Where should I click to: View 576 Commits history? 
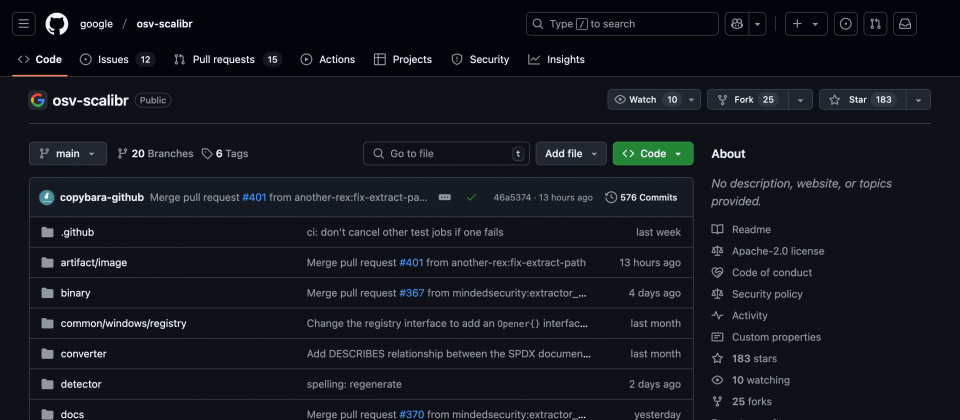tap(641, 197)
